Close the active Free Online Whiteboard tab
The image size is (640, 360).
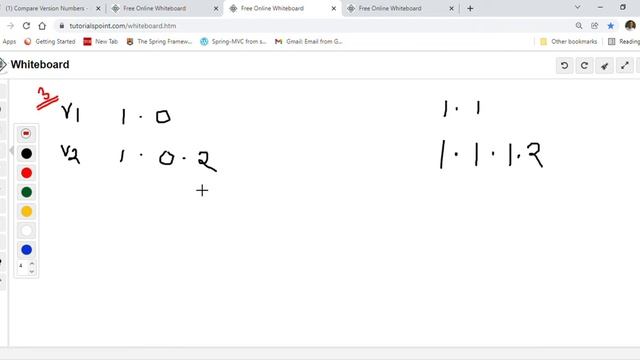point(333,8)
